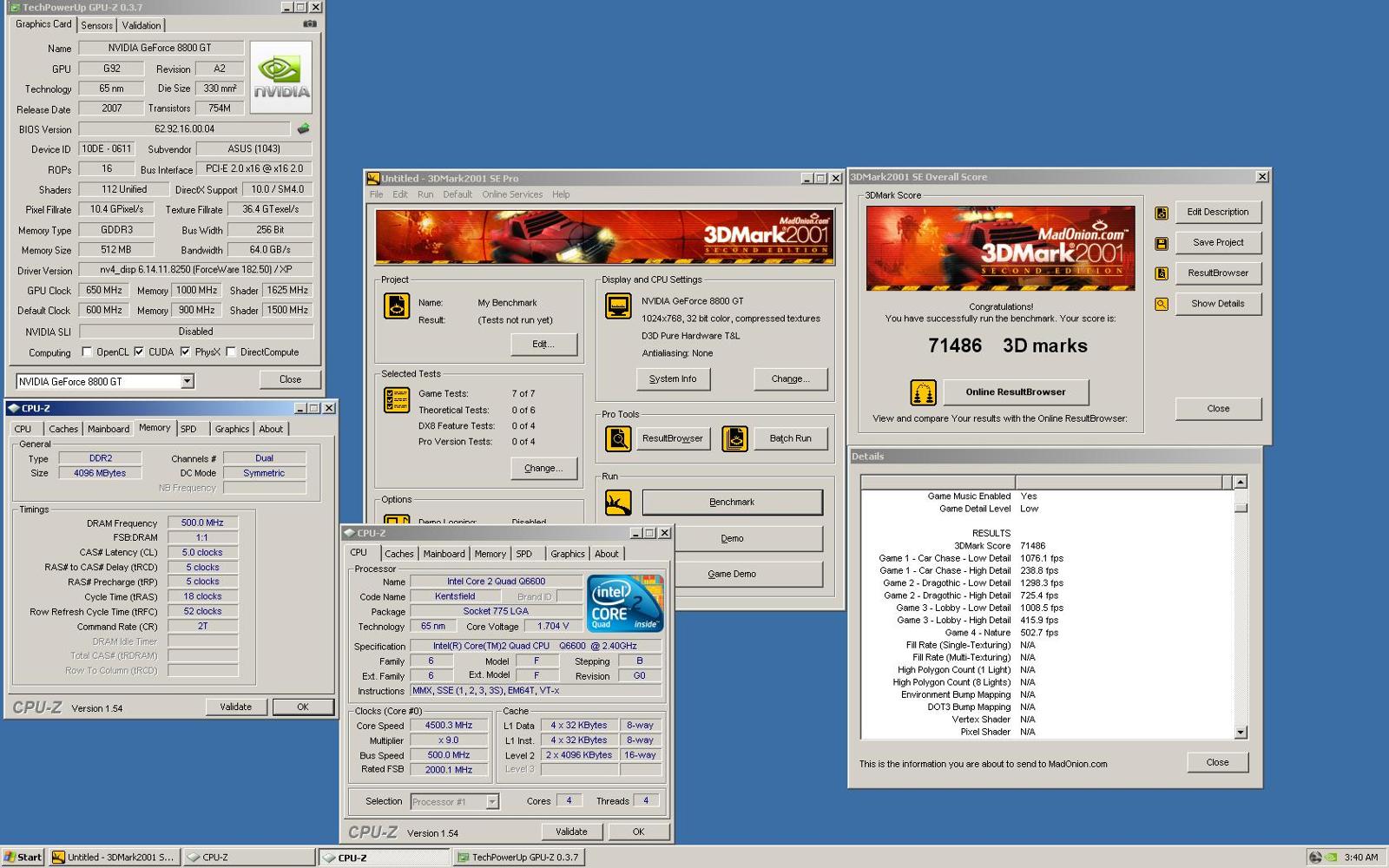1389x868 pixels.
Task: Click the Intel Core 2 Quad logo
Action: click(x=625, y=602)
